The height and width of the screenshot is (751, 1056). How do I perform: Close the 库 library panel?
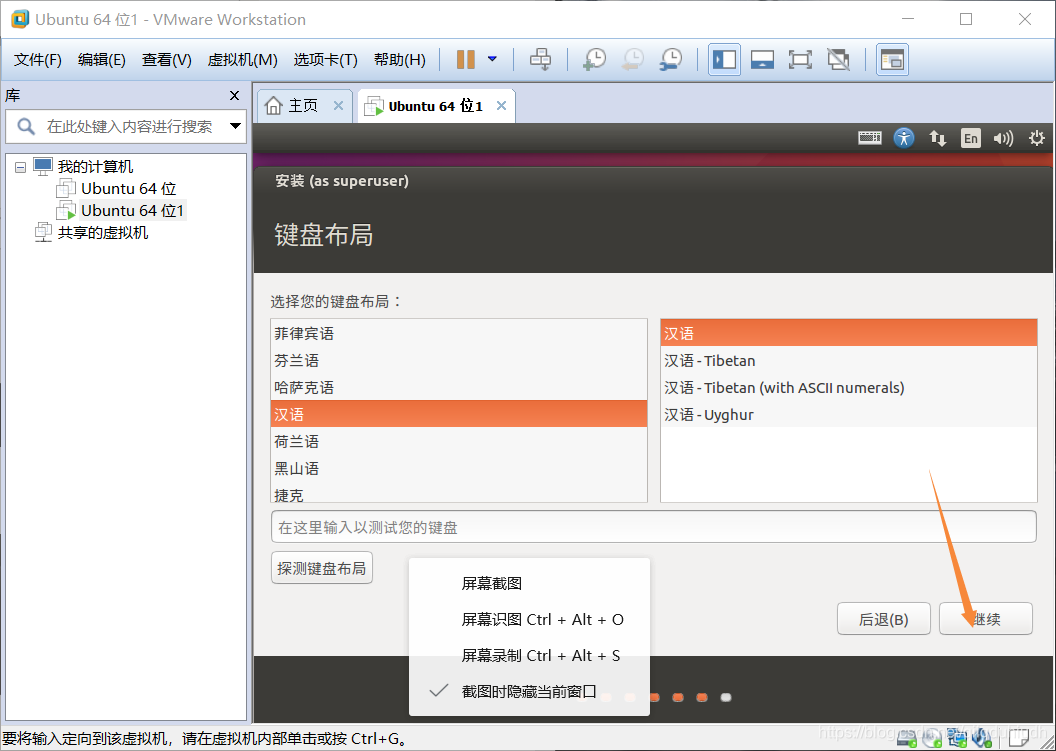tap(234, 96)
